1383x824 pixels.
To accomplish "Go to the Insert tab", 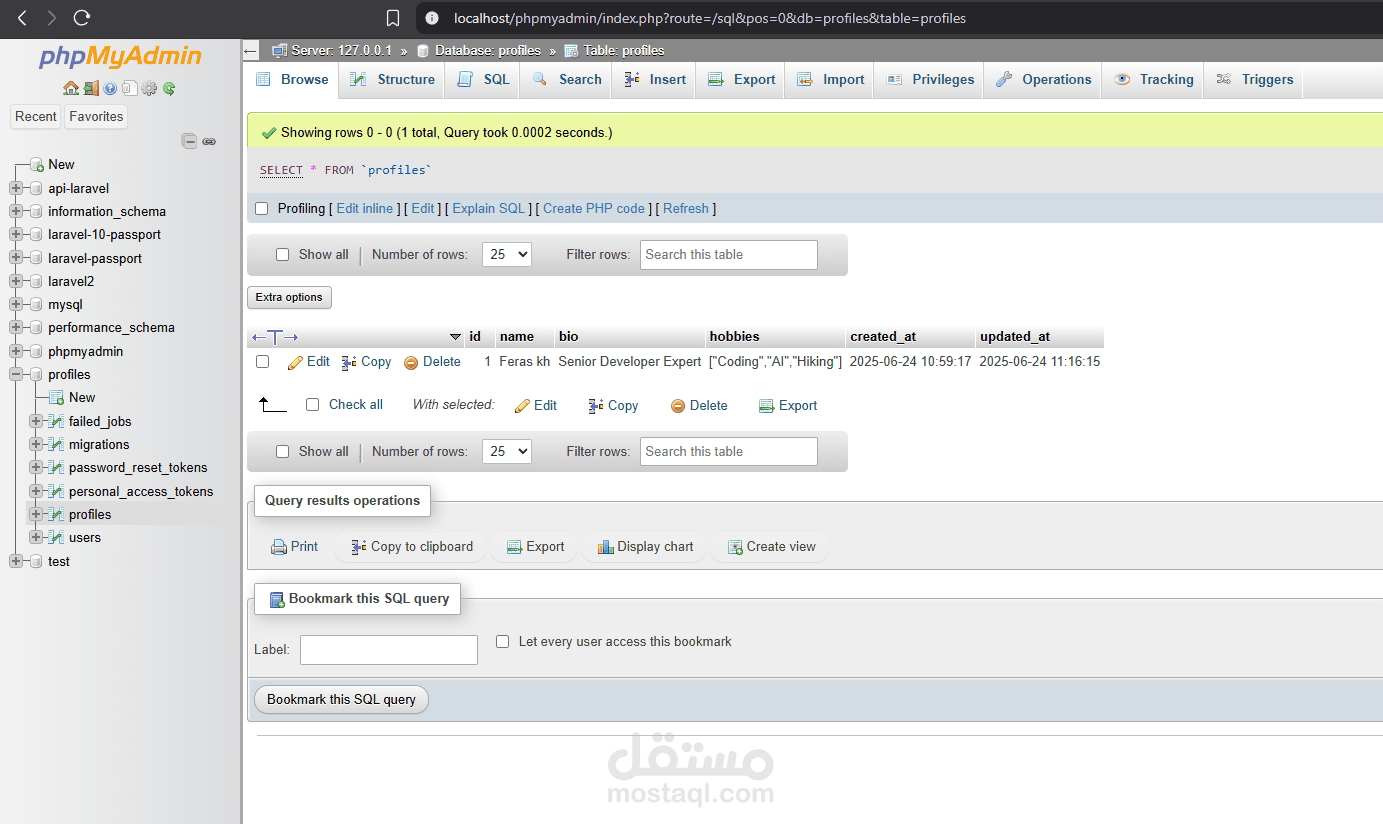I will 655,80.
